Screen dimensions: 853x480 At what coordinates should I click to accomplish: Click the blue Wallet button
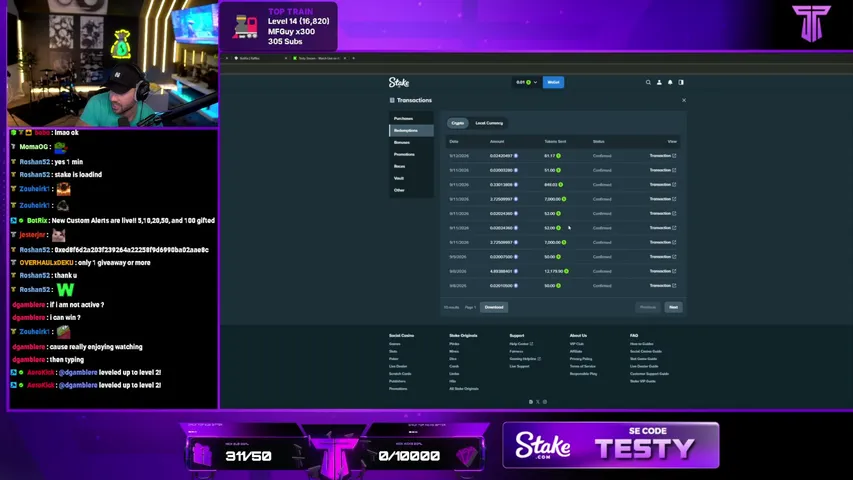[x=553, y=82]
